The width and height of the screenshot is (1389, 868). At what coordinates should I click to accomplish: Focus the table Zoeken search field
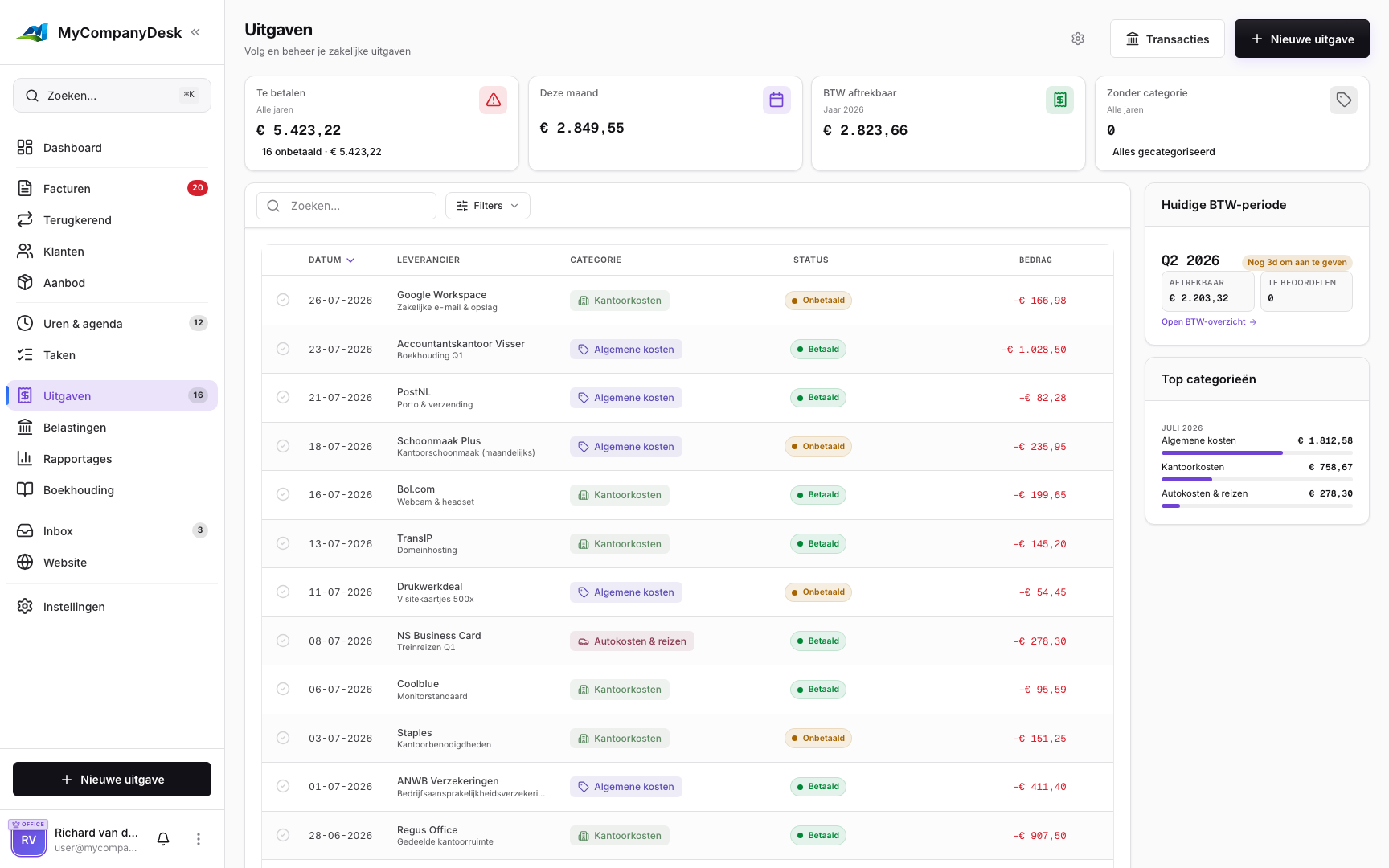[x=346, y=206]
